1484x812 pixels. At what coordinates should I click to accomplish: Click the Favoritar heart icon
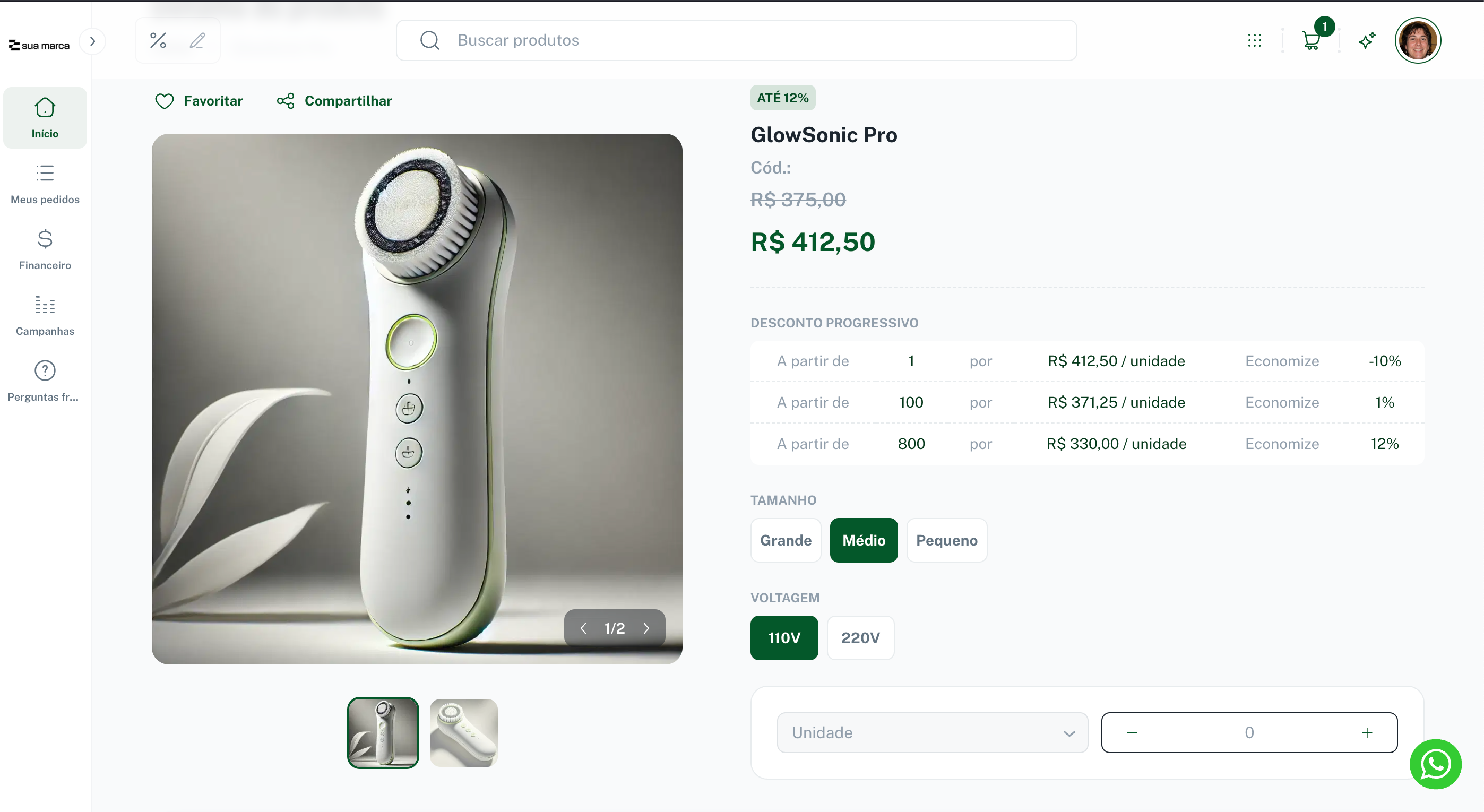(164, 101)
